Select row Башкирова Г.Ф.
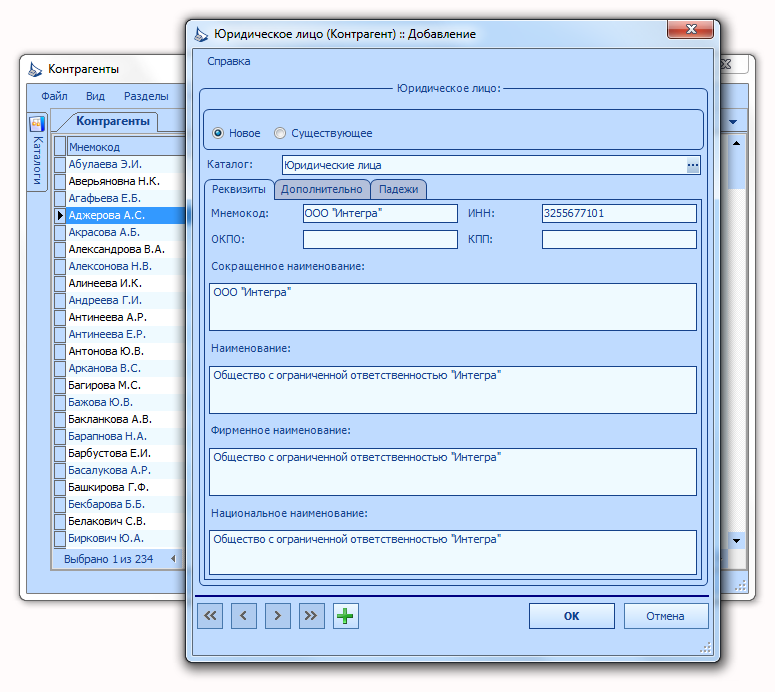 coord(120,487)
